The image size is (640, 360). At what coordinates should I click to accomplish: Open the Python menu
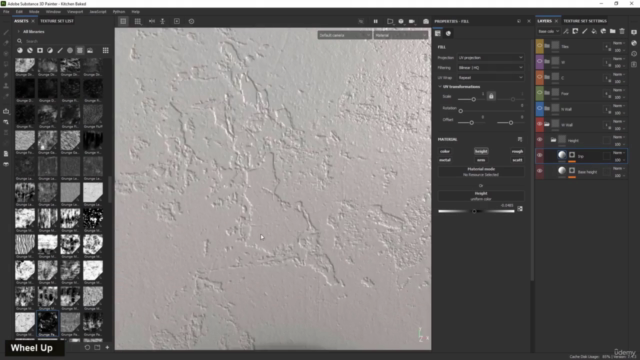[x=119, y=12]
